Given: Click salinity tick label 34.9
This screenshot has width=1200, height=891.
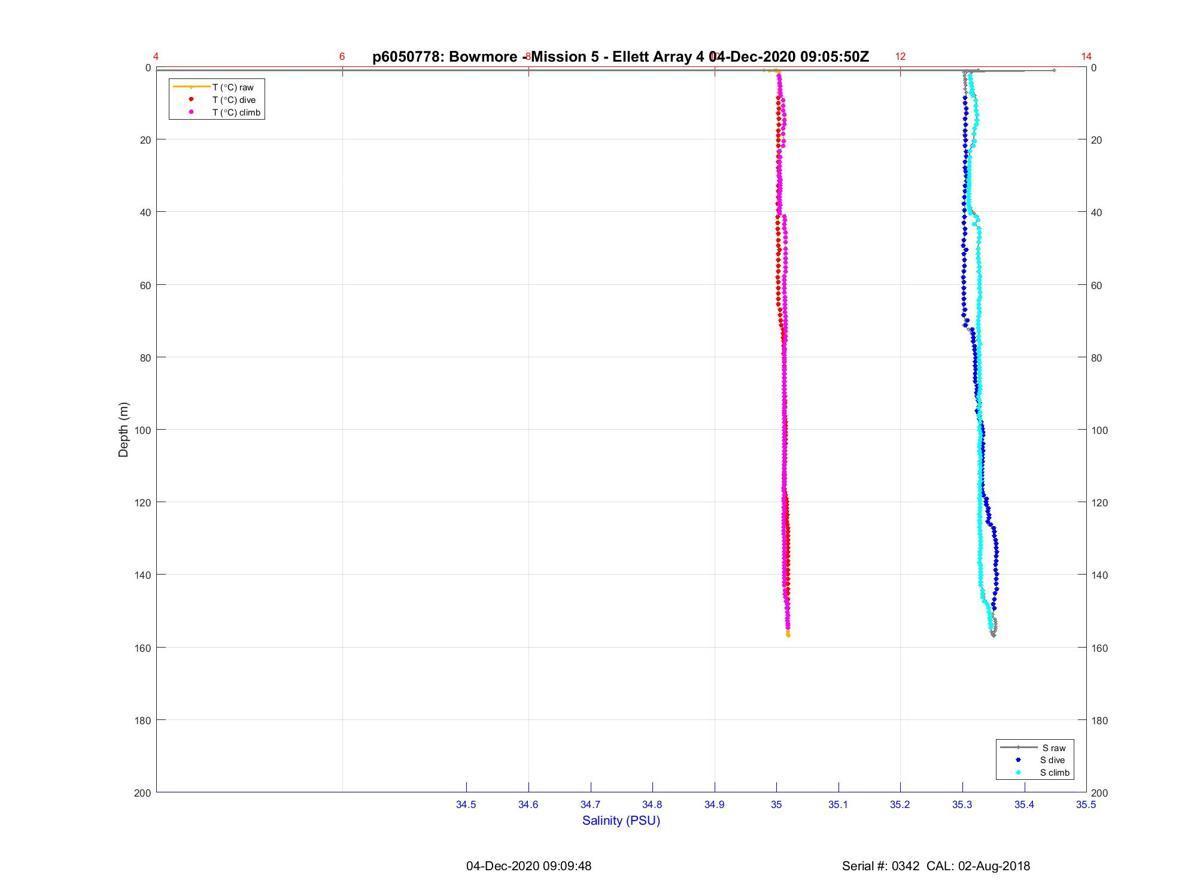Looking at the screenshot, I should tap(714, 804).
